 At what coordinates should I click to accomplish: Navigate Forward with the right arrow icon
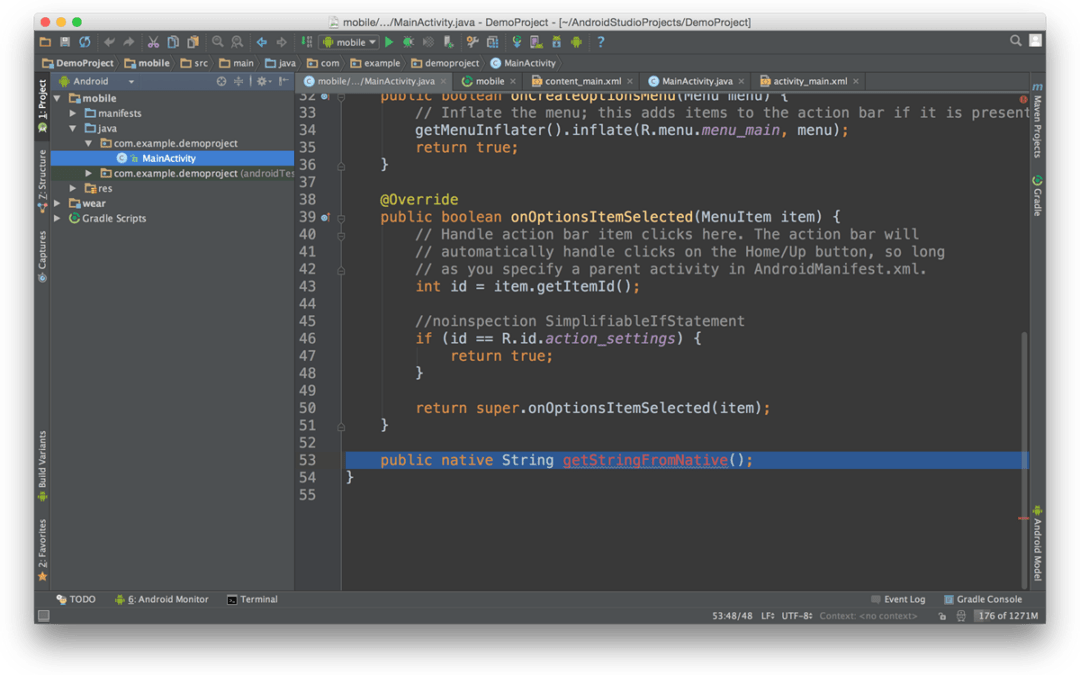pyautogui.click(x=282, y=42)
